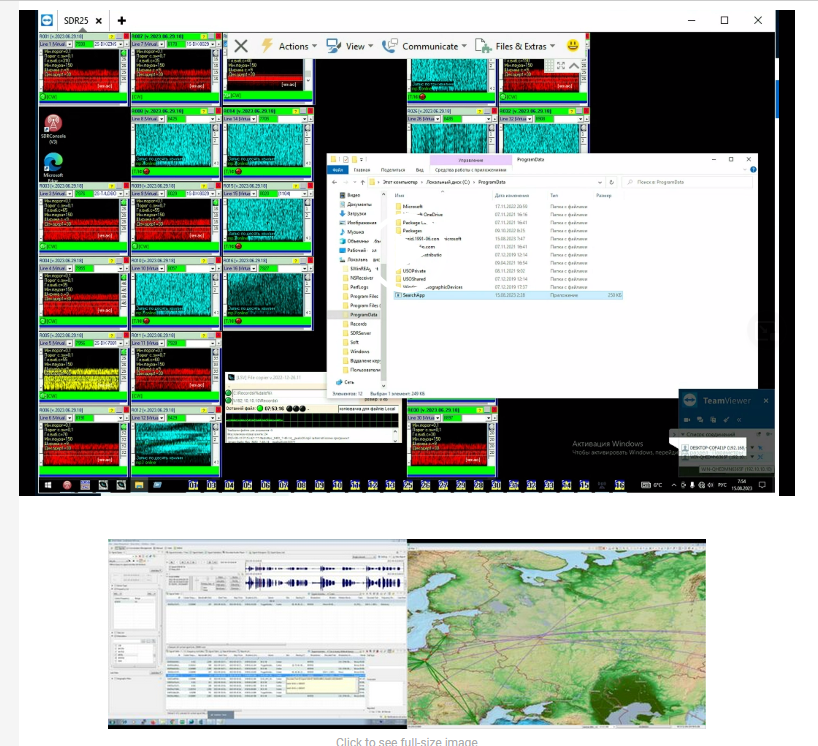
Task: Switch to taskbar window numbered 26
Action: [x=426, y=485]
